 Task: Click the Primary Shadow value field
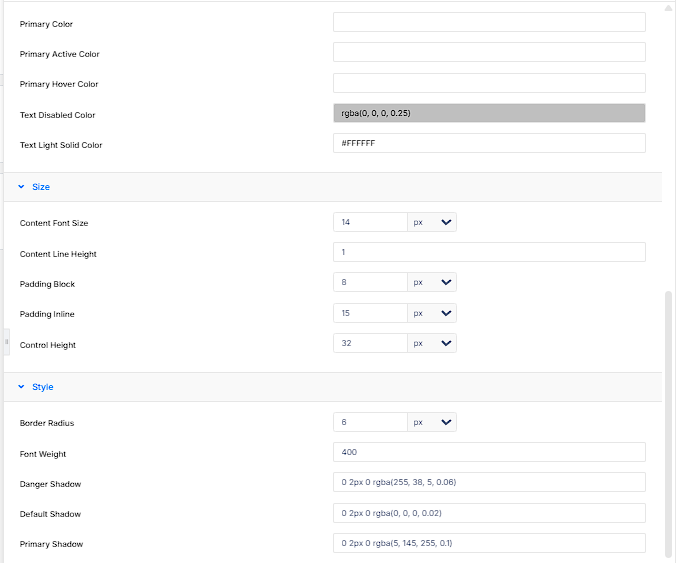point(489,543)
